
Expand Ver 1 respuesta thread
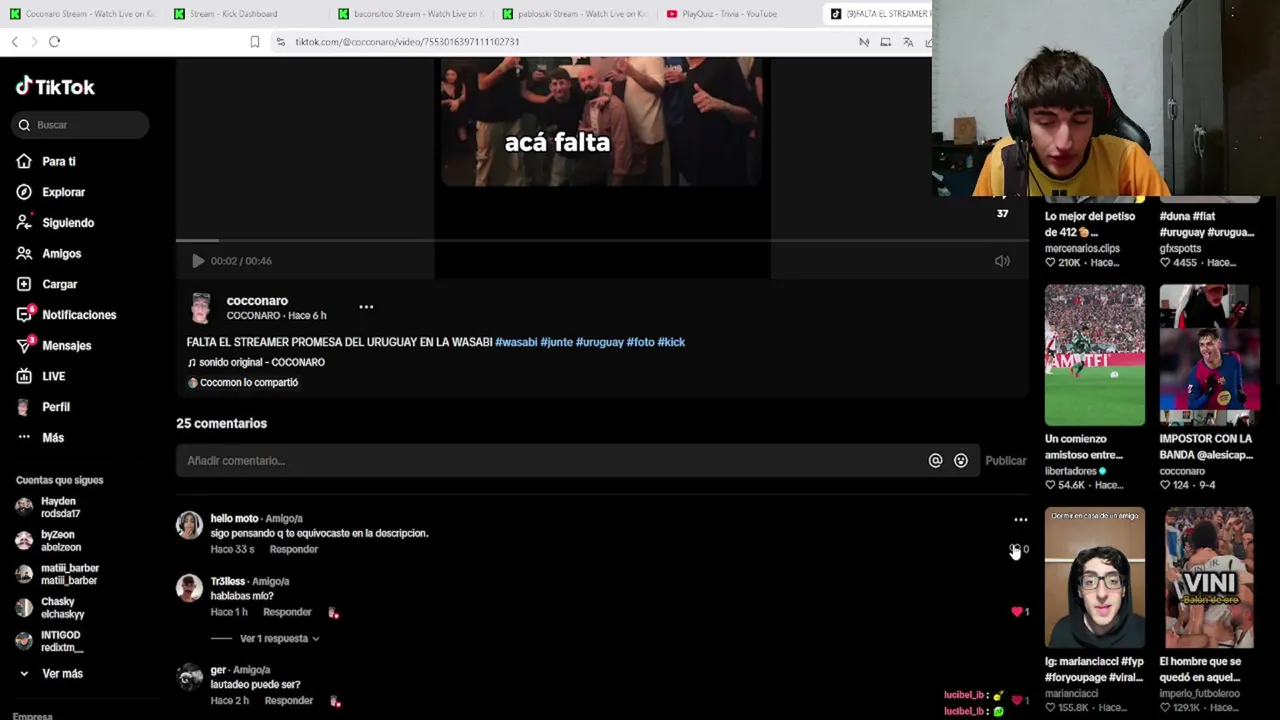click(x=279, y=638)
